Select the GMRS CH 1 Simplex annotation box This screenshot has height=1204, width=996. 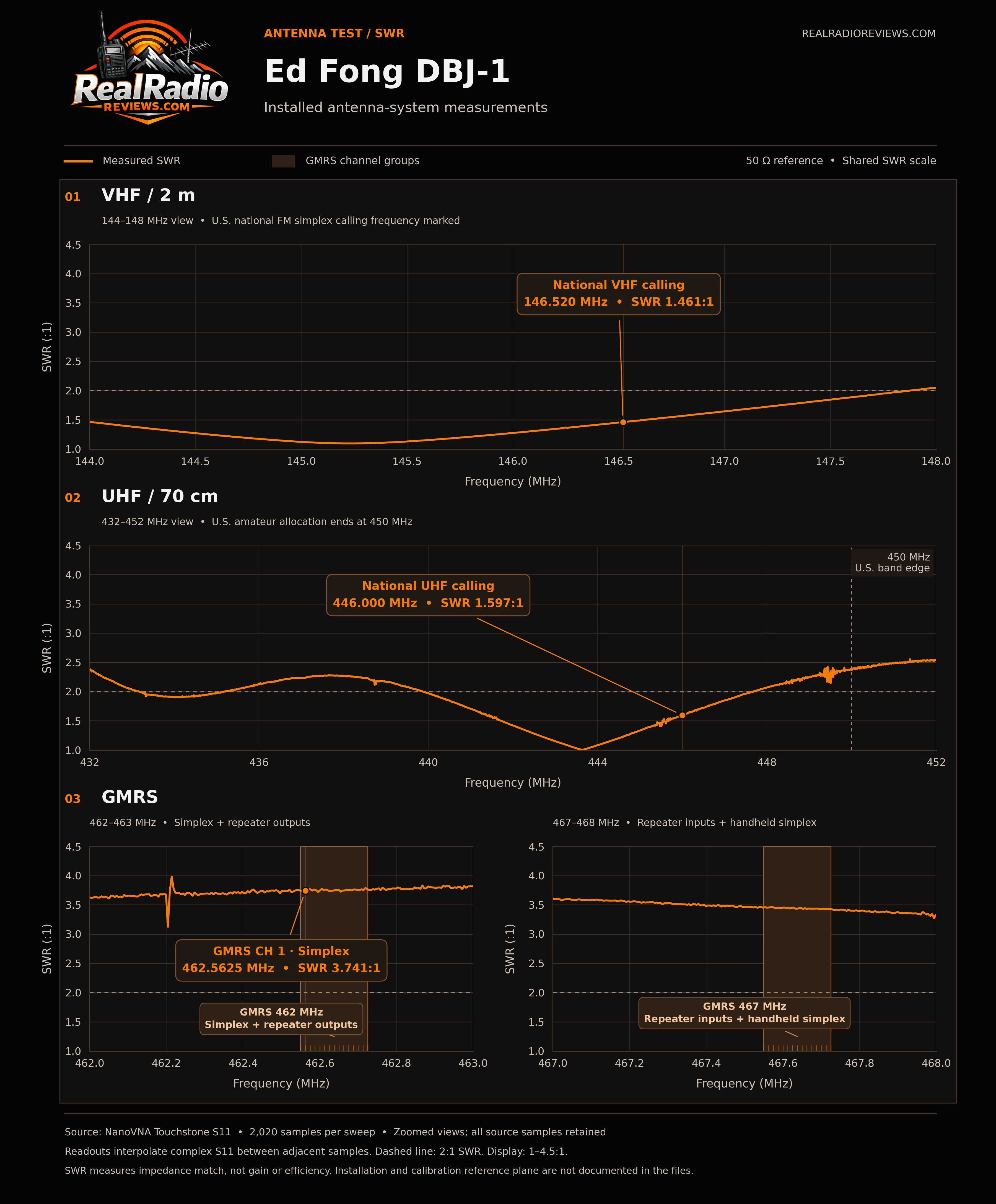click(x=281, y=960)
